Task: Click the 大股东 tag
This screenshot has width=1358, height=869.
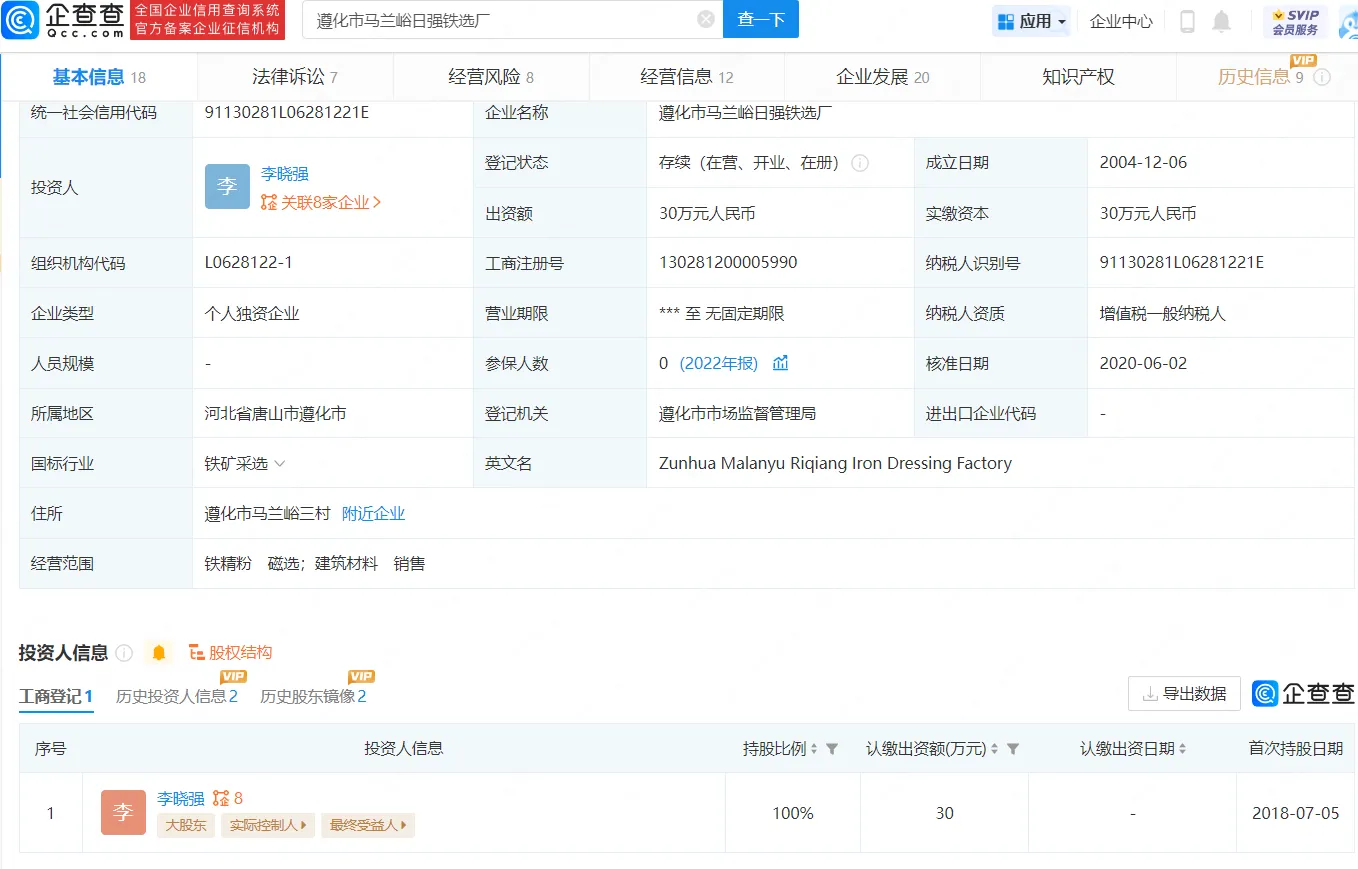Action: (186, 825)
